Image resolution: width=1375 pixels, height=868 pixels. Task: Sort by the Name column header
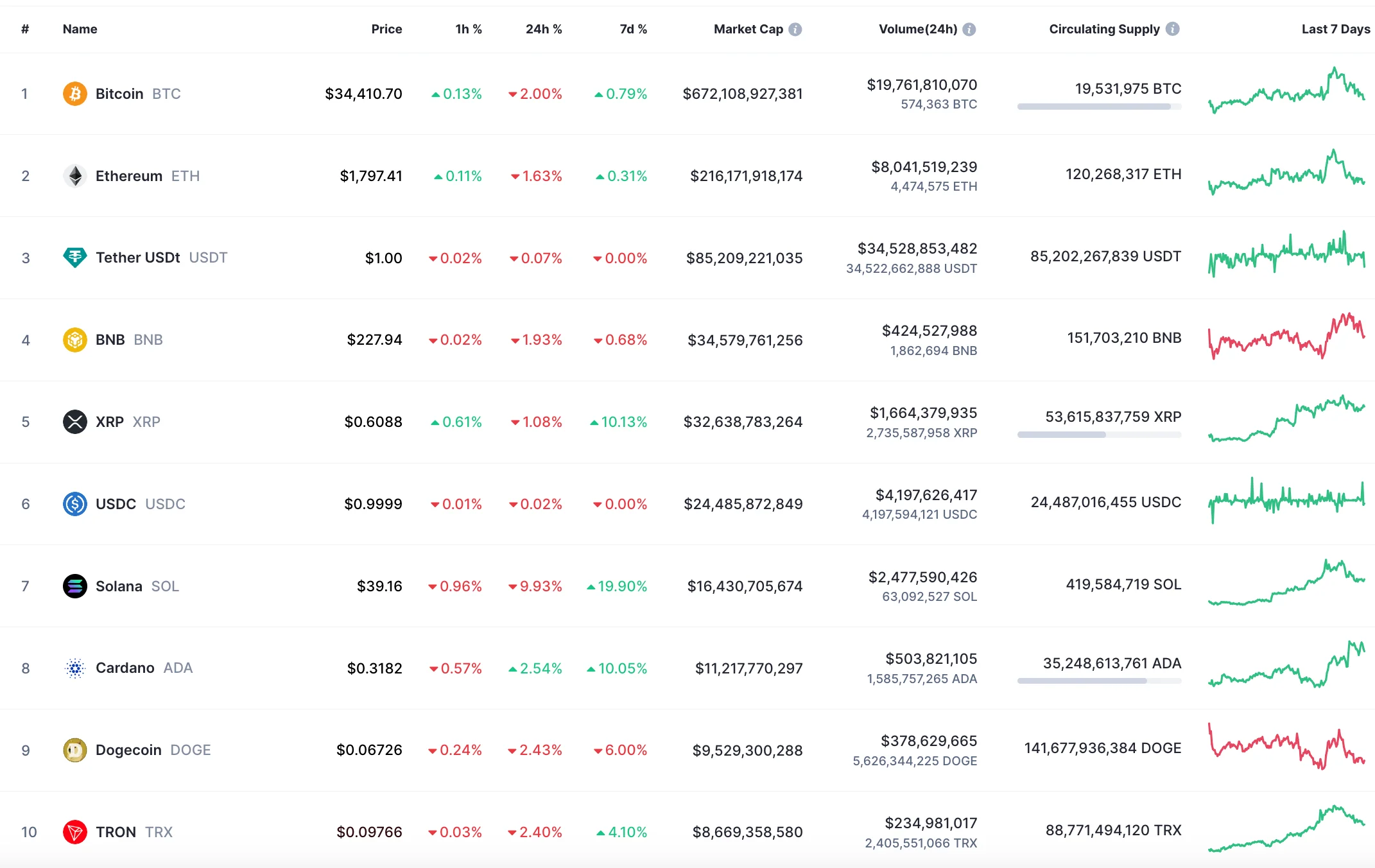point(80,29)
